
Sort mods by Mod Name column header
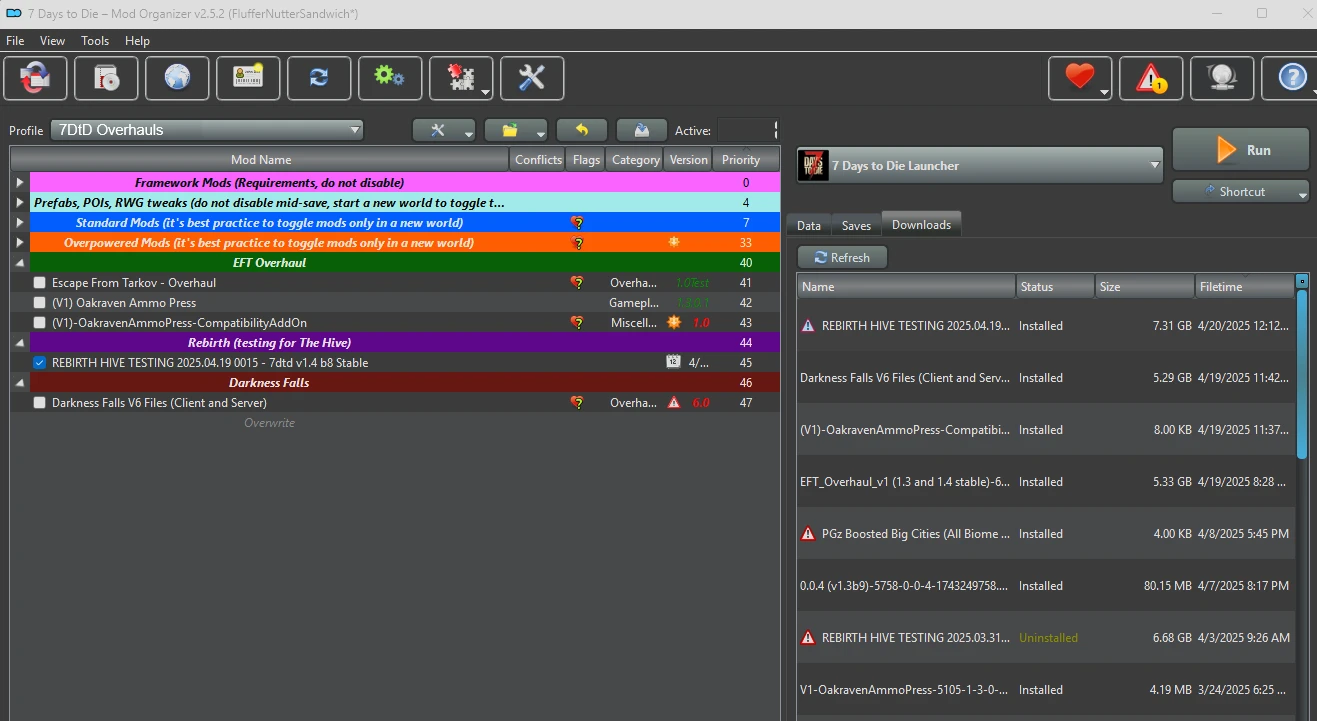(x=261, y=159)
